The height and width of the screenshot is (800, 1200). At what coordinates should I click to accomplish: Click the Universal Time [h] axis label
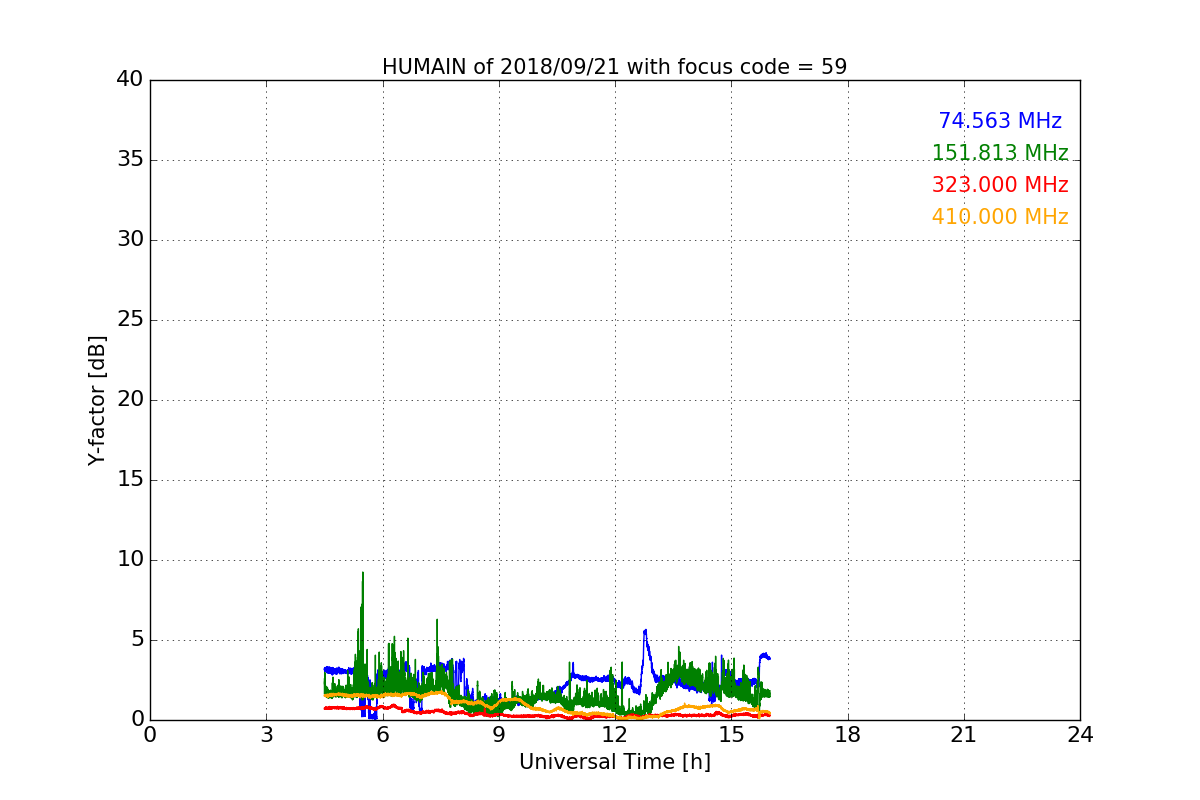tap(614, 762)
